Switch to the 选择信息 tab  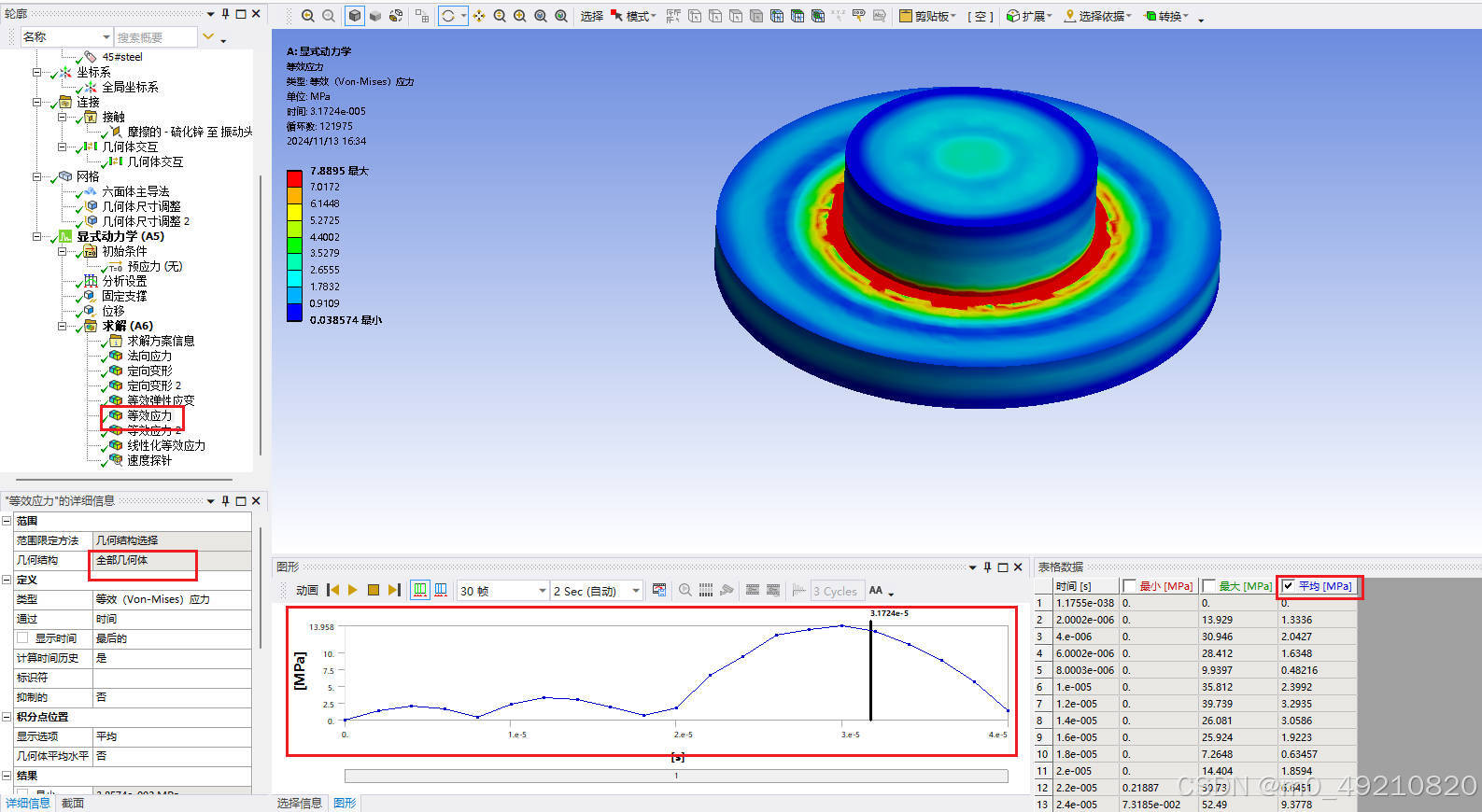(300, 804)
